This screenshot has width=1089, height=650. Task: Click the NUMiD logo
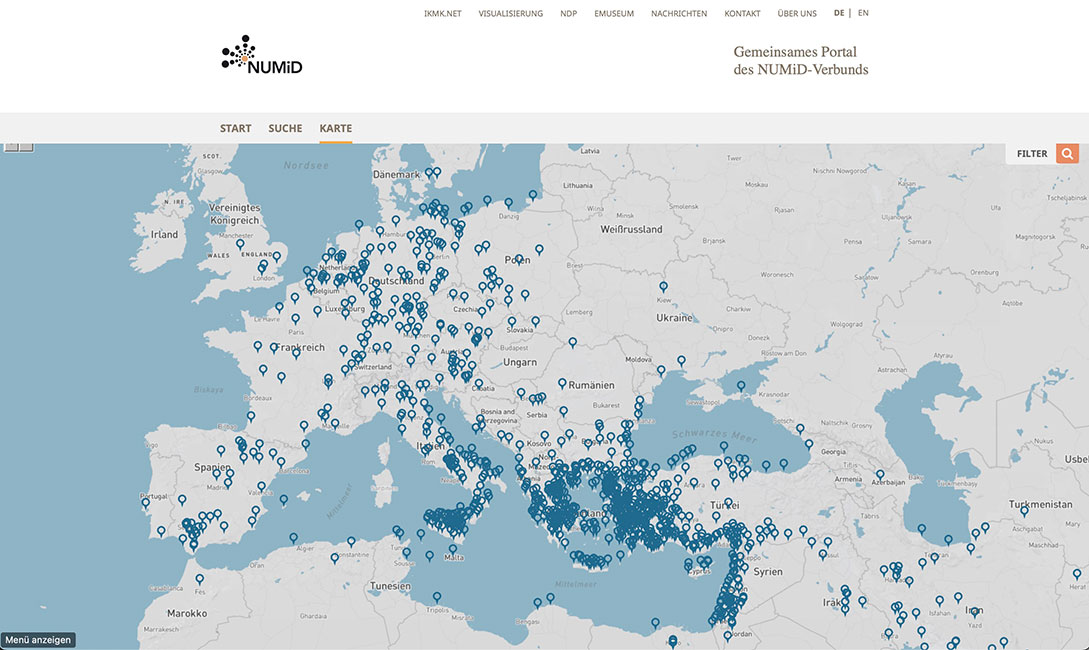(x=262, y=54)
